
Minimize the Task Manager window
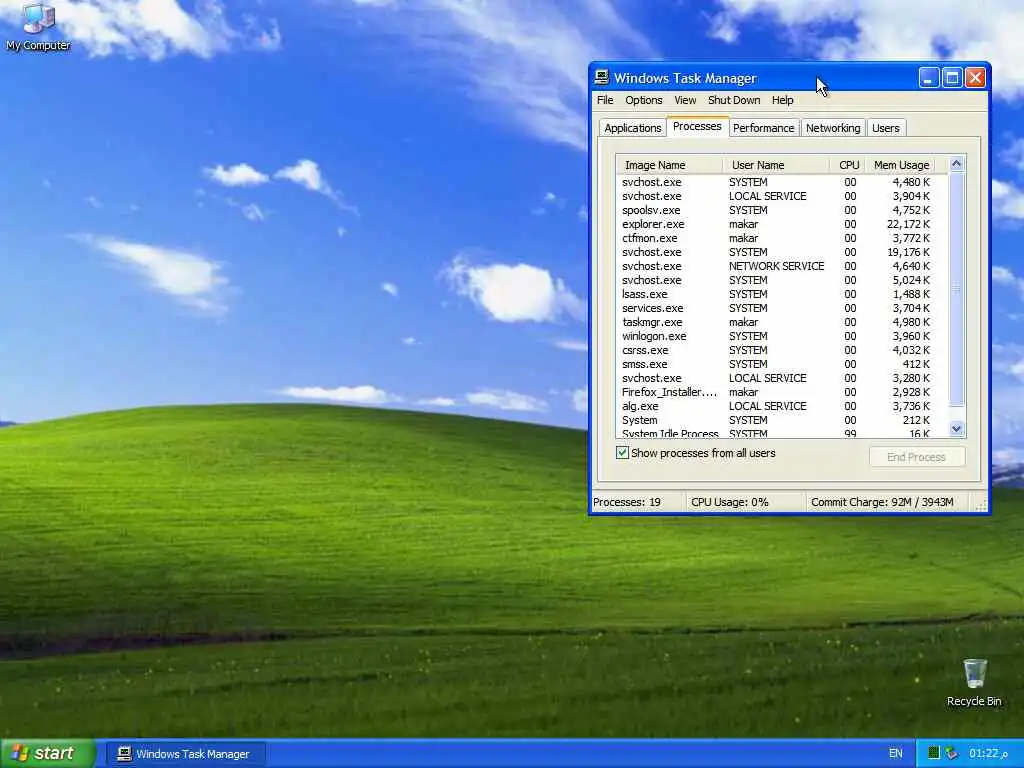coord(929,78)
